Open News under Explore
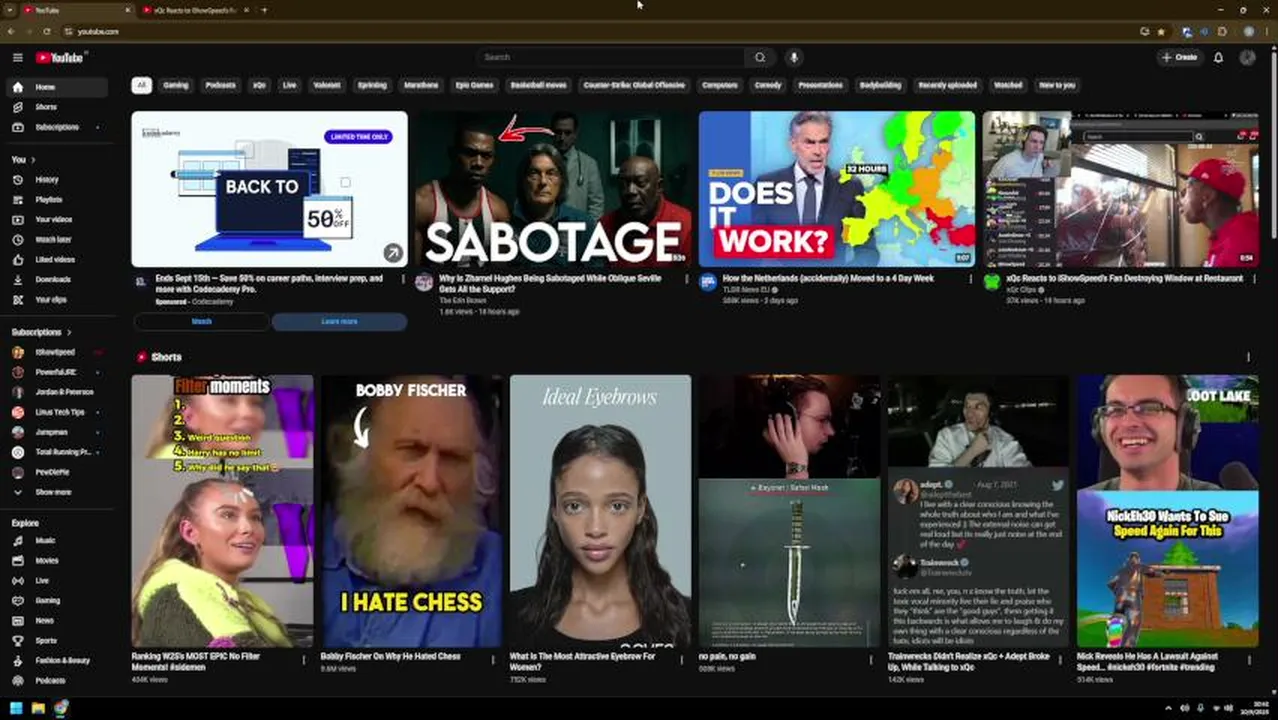 click(58, 620)
